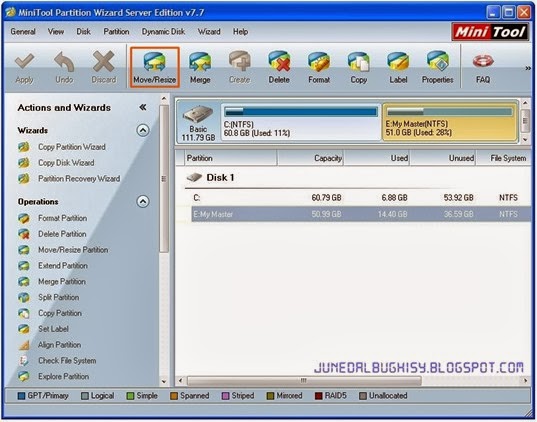Sort by the Used column header
The width and height of the screenshot is (537, 422).
click(x=377, y=158)
